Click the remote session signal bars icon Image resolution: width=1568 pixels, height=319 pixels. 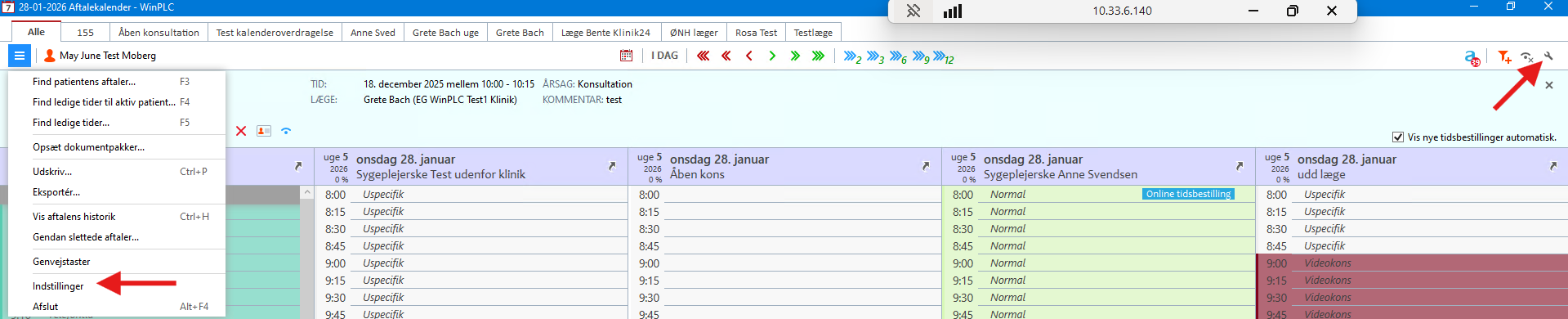953,11
